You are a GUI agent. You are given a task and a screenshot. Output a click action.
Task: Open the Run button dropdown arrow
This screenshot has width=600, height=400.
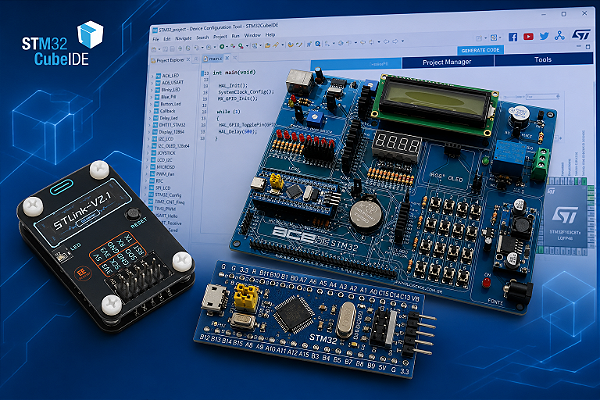click(227, 47)
